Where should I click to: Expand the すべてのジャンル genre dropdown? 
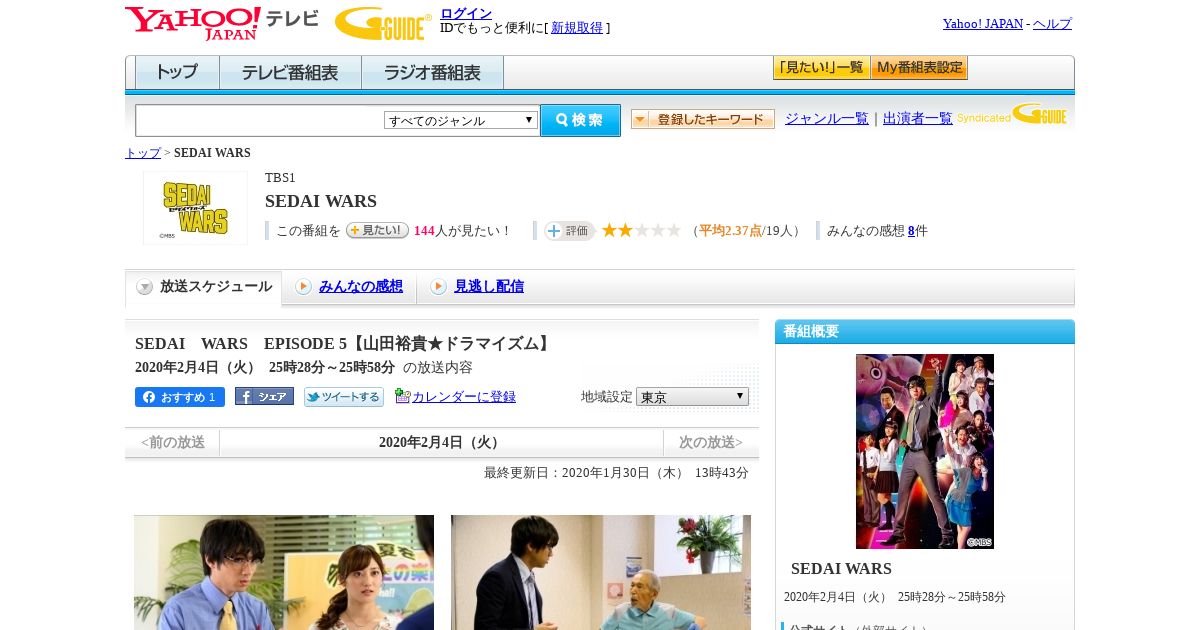[x=461, y=120]
